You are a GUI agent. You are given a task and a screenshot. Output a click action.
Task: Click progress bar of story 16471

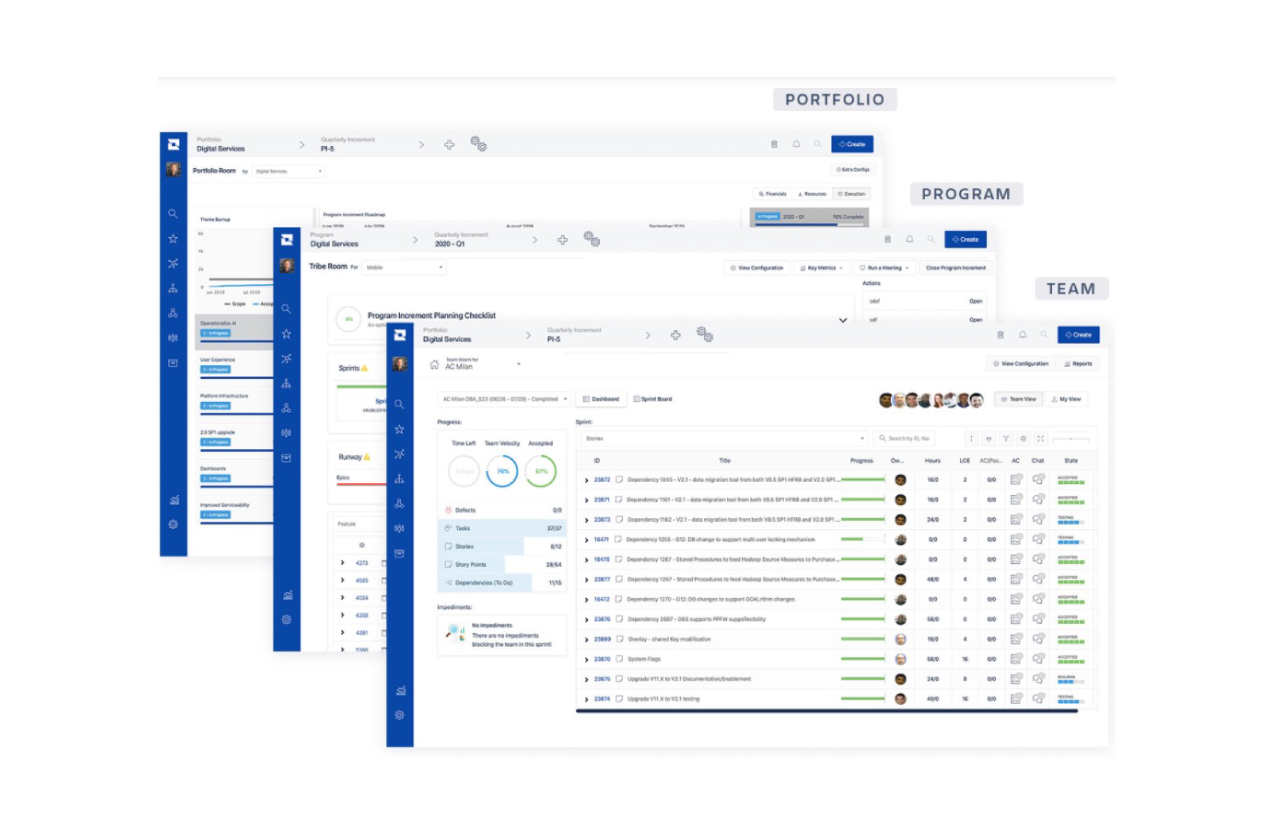pos(863,540)
